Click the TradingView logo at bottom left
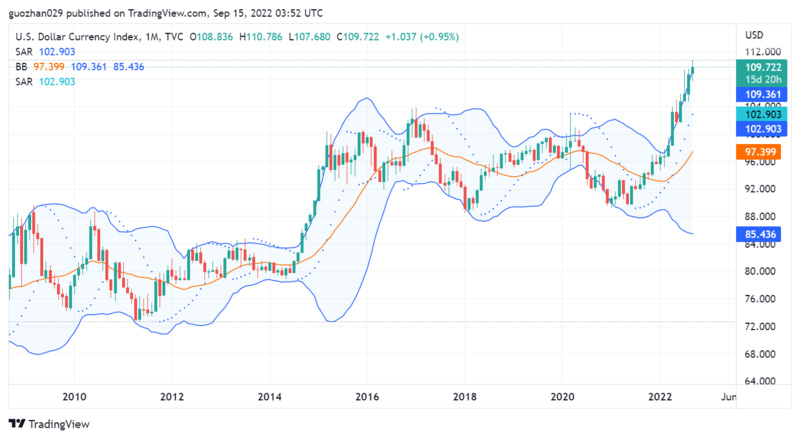This screenshot has width=800, height=439. tap(47, 423)
